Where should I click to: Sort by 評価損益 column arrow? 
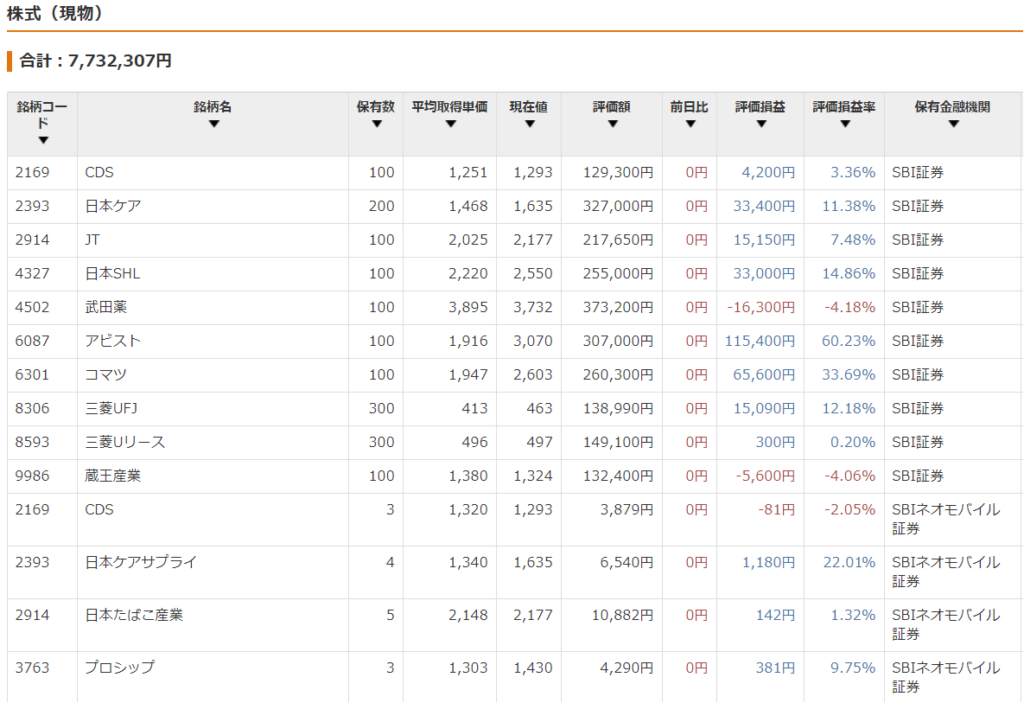(x=761, y=123)
